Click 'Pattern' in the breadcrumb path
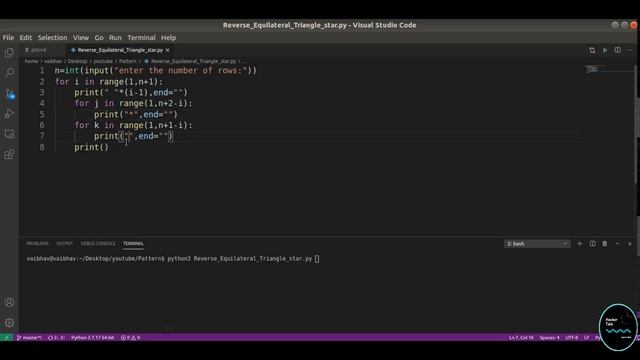640x360 pixels. 128,61
